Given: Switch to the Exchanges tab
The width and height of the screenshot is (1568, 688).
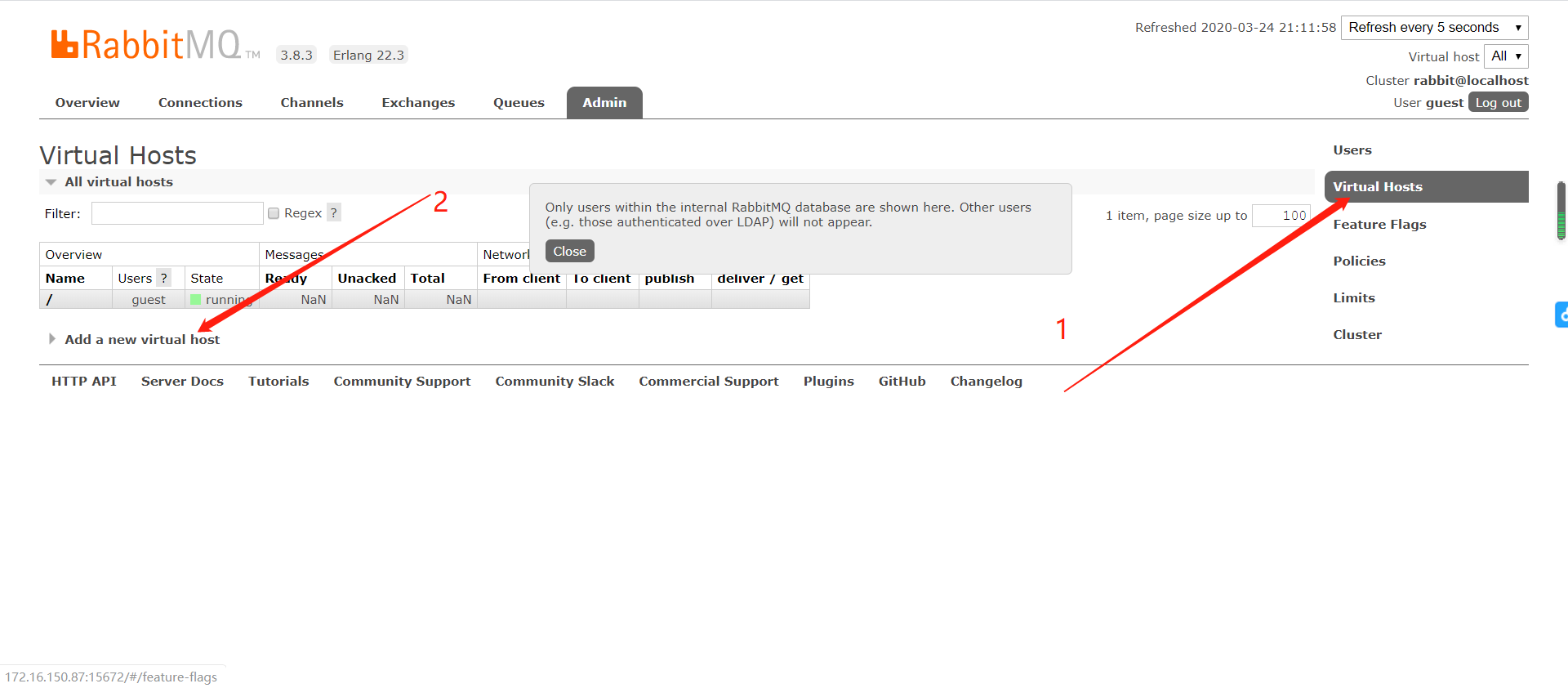Looking at the screenshot, I should pyautogui.click(x=418, y=103).
